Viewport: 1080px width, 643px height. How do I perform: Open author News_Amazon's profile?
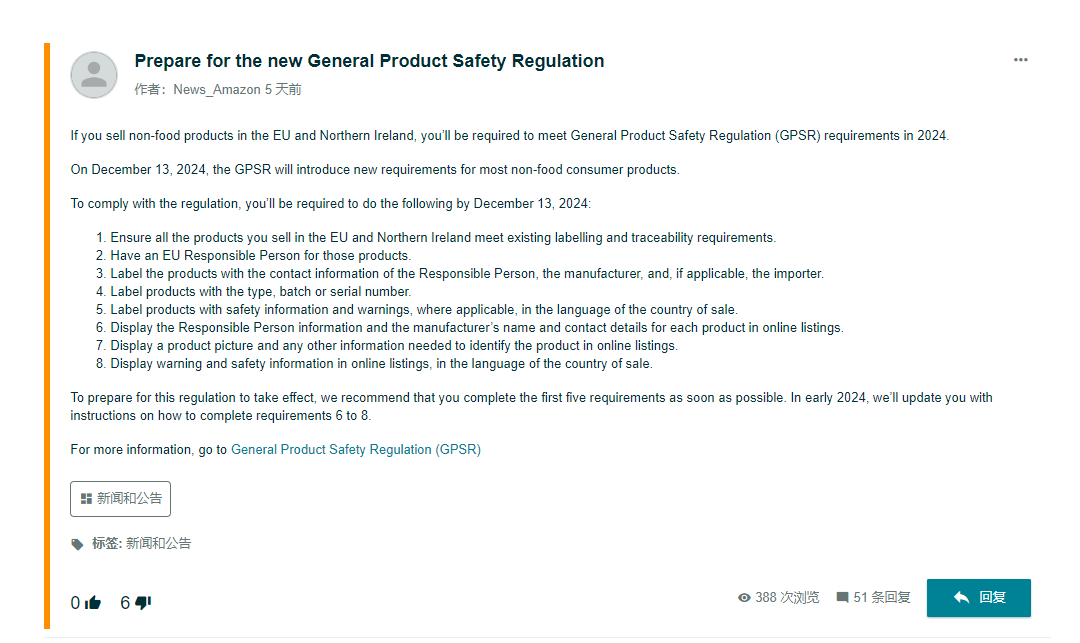click(x=217, y=90)
